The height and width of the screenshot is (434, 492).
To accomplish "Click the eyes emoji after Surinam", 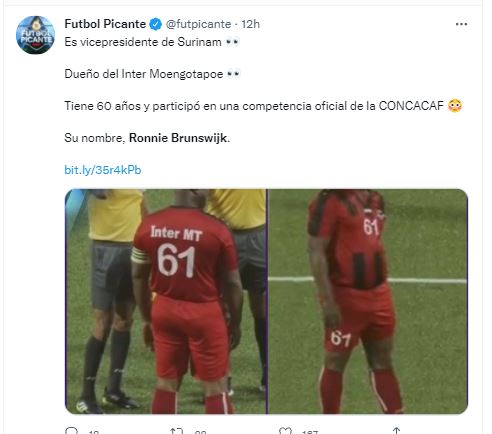I will pos(232,42).
